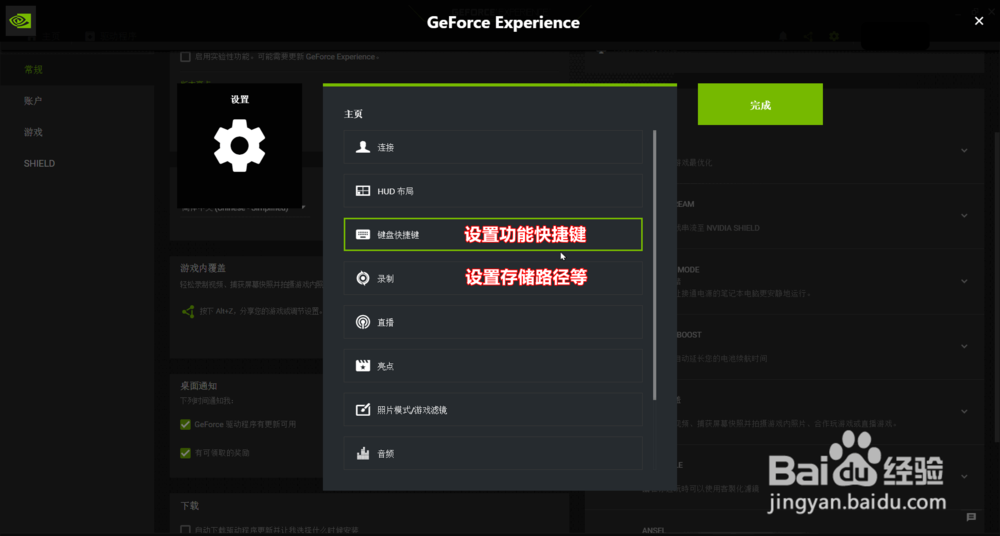The height and width of the screenshot is (536, 1000).
Task: Open the 直播 broadcast settings entry
Action: point(492,322)
